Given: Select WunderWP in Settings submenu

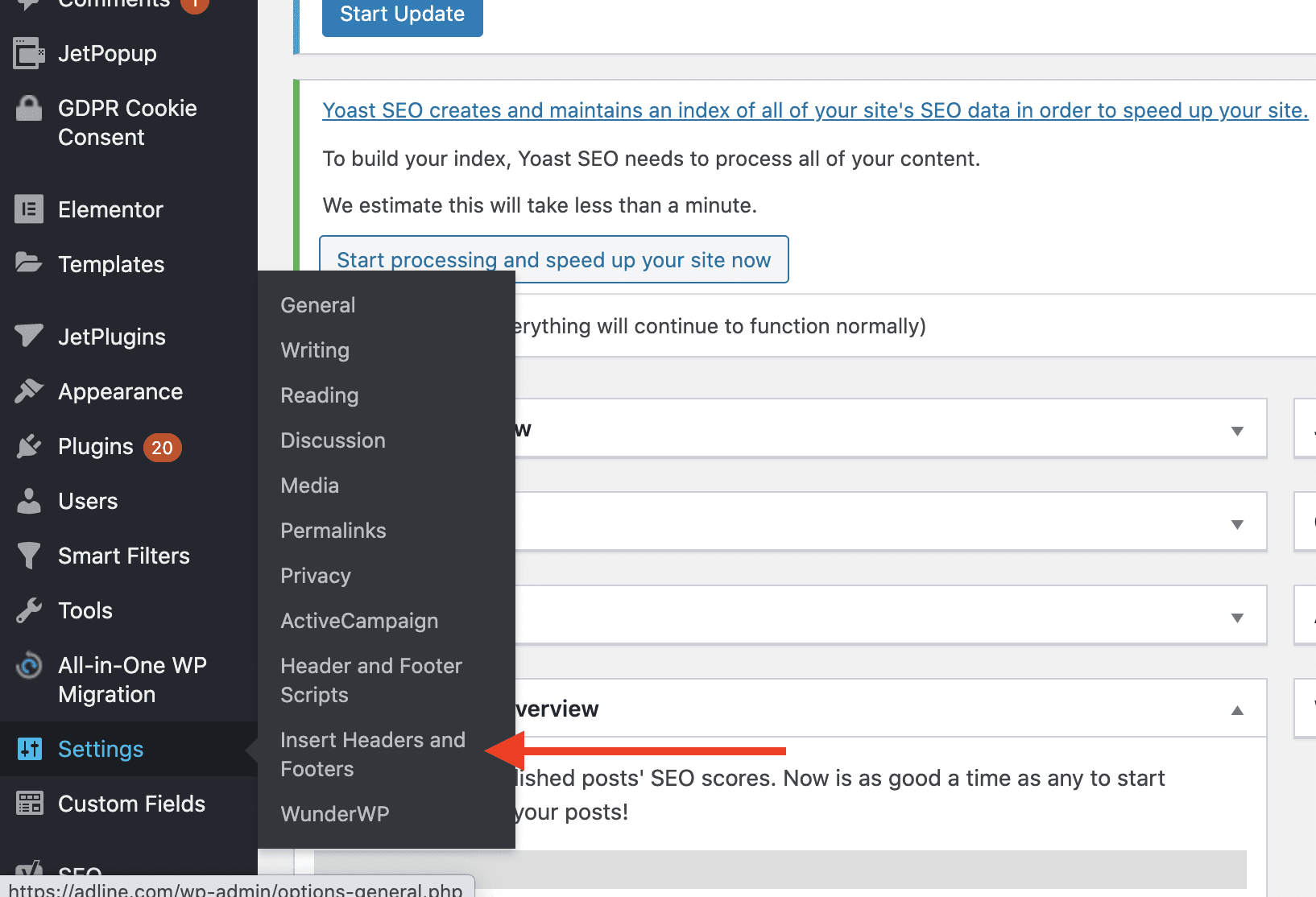Looking at the screenshot, I should [x=334, y=814].
